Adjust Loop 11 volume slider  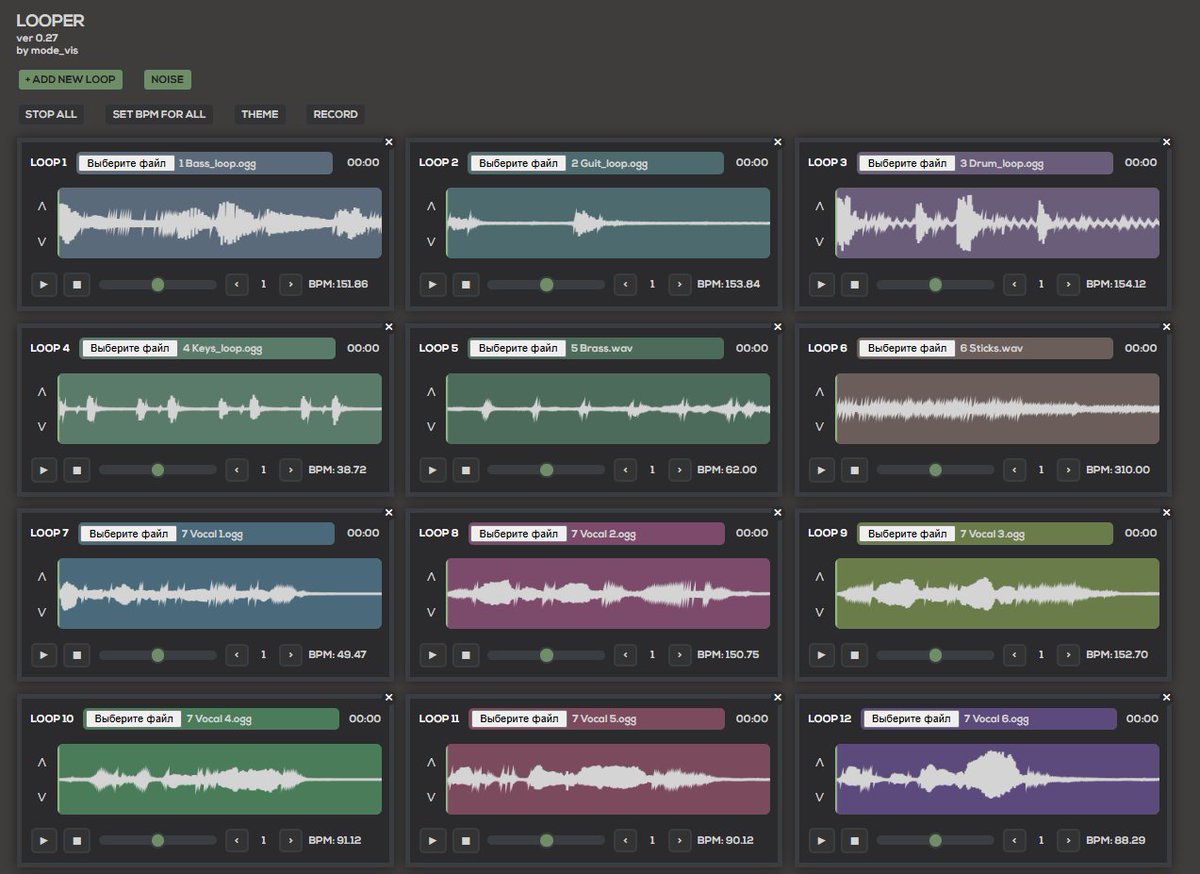(546, 841)
